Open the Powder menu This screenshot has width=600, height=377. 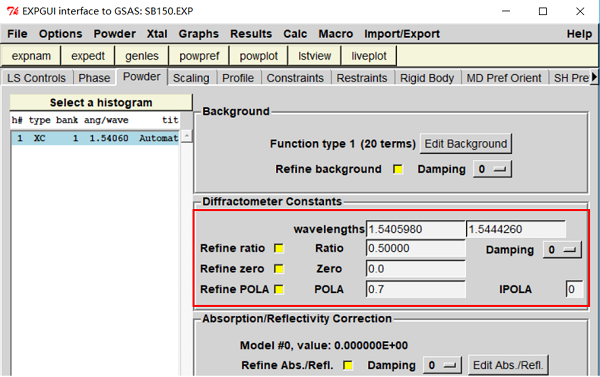(114, 34)
